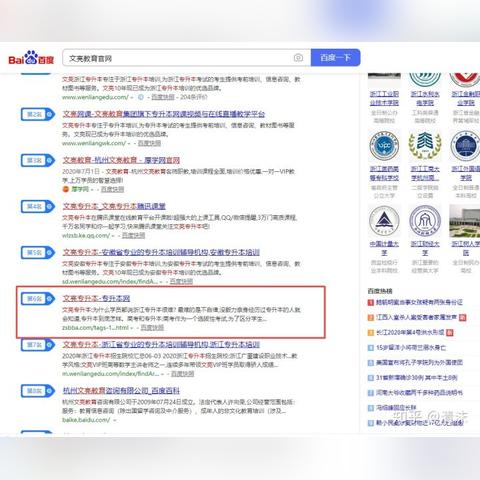Click the 厚学网 favicon icon
Image resolution: width=480 pixels, height=480 pixels.
click(66, 189)
